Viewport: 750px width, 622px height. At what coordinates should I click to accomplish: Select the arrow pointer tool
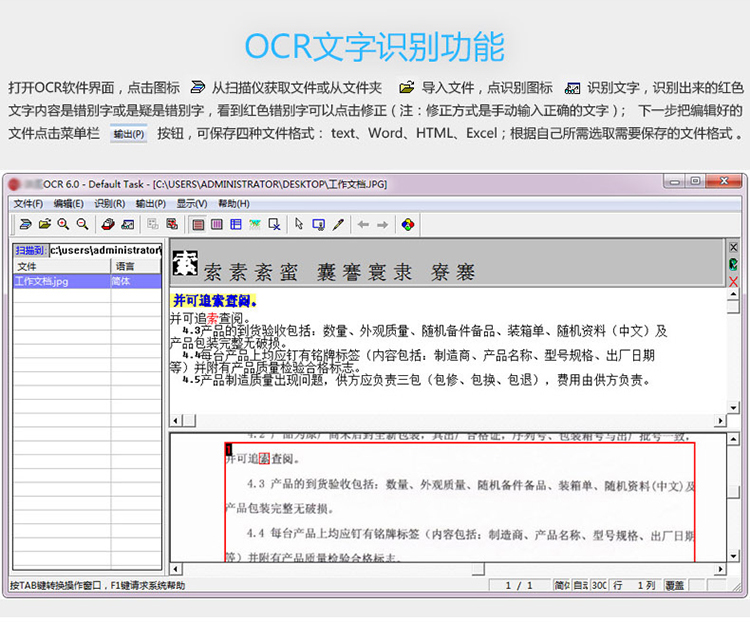(299, 224)
